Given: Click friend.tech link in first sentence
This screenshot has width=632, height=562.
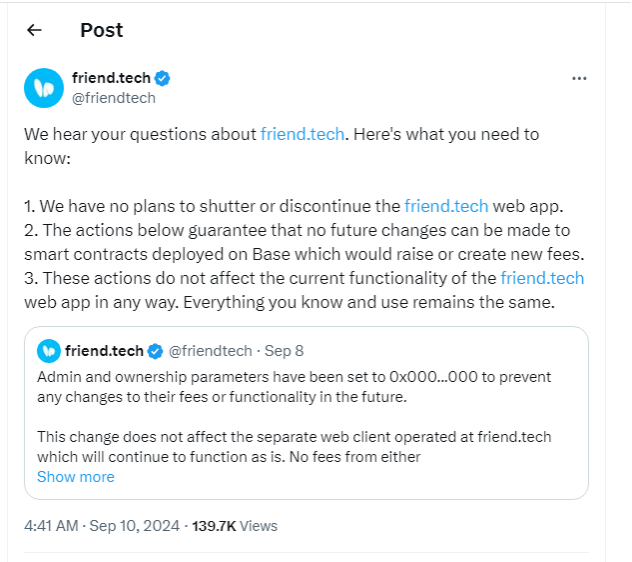Looking at the screenshot, I should [x=302, y=133].
